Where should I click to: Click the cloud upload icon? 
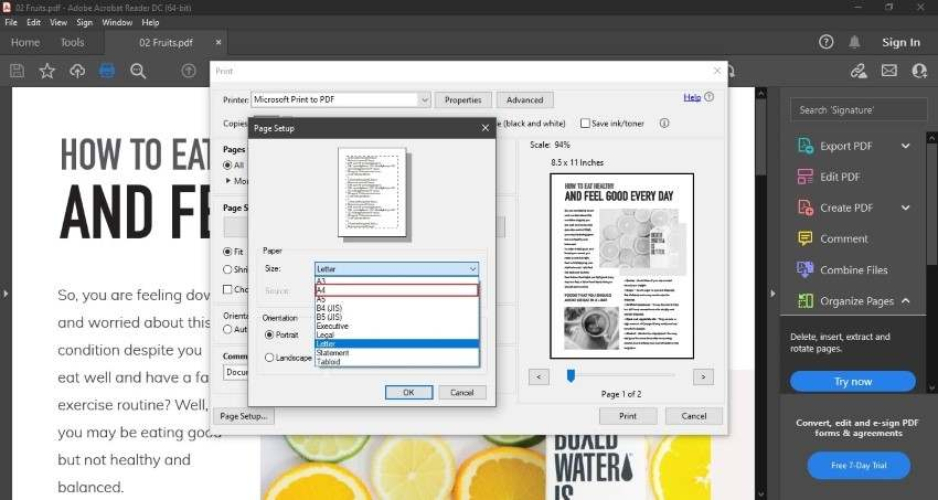(x=77, y=71)
